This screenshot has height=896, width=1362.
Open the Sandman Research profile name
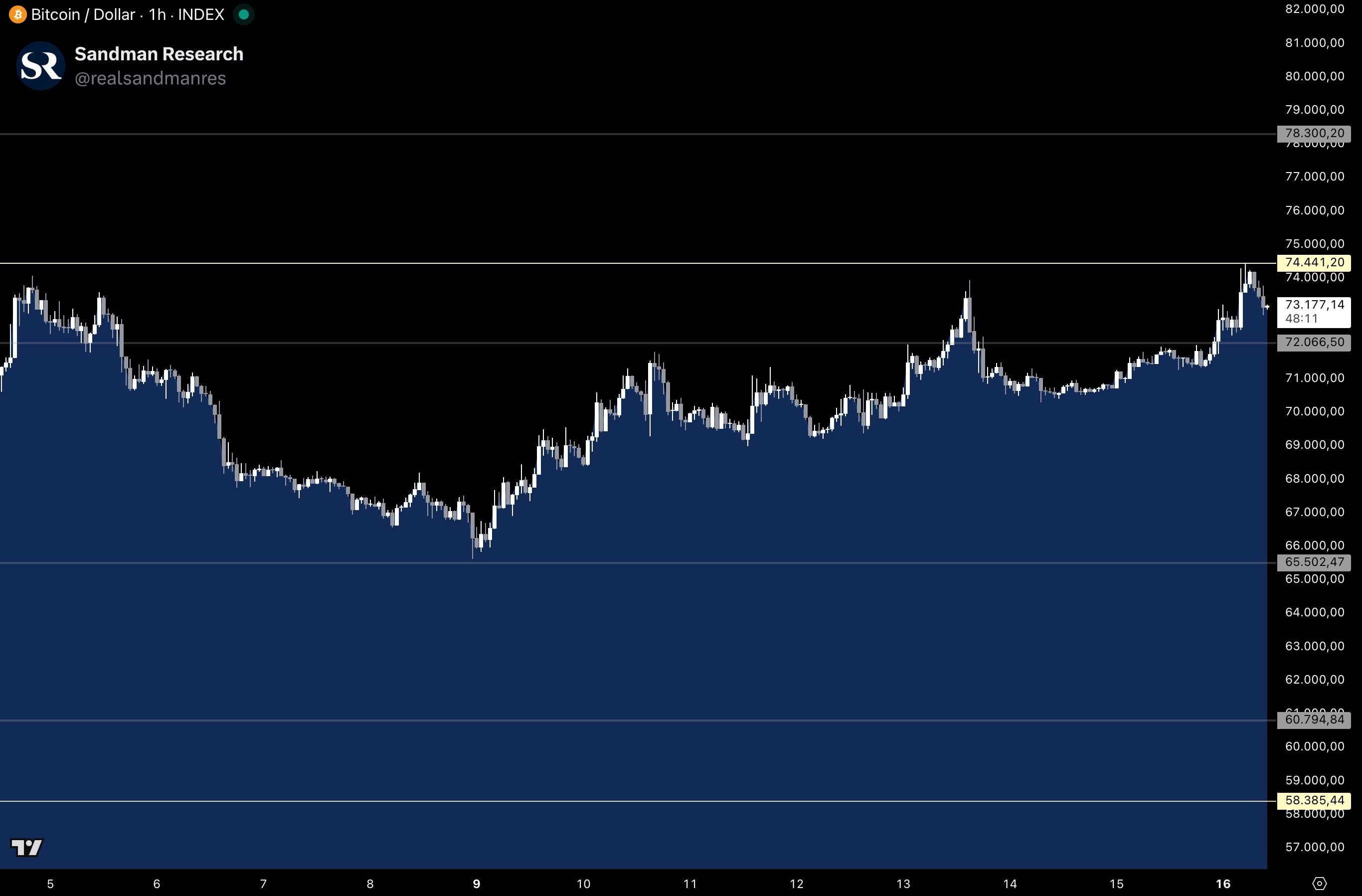[159, 54]
